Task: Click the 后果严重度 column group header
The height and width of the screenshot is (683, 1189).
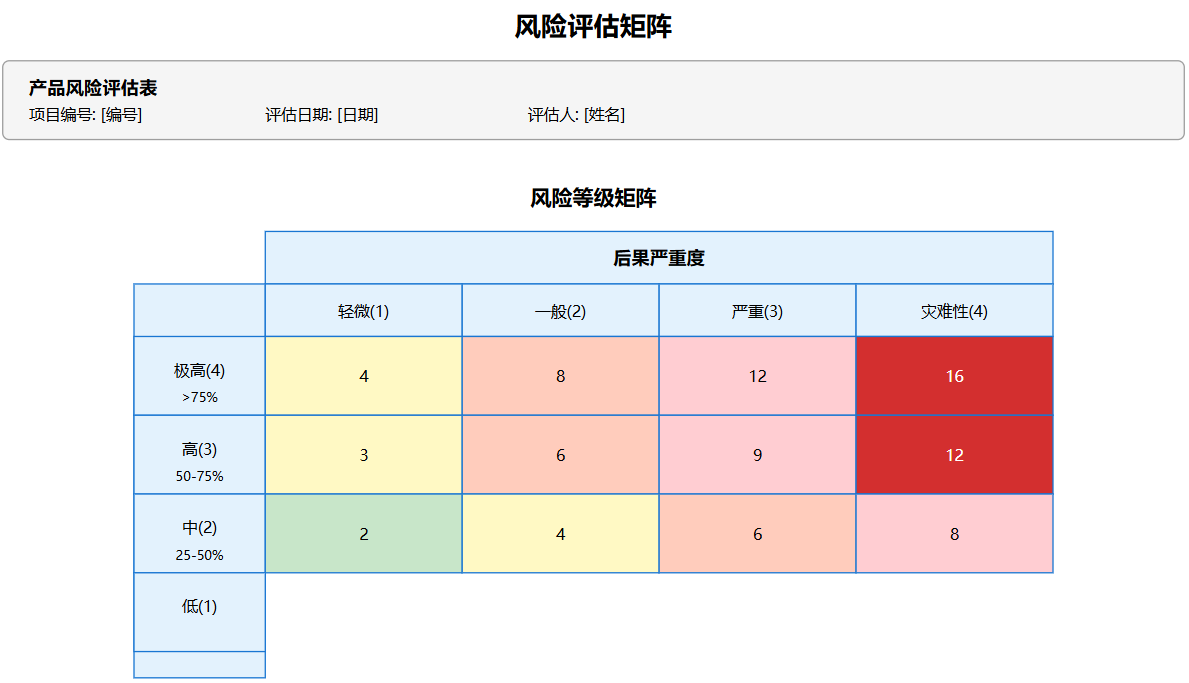Action: click(x=659, y=257)
